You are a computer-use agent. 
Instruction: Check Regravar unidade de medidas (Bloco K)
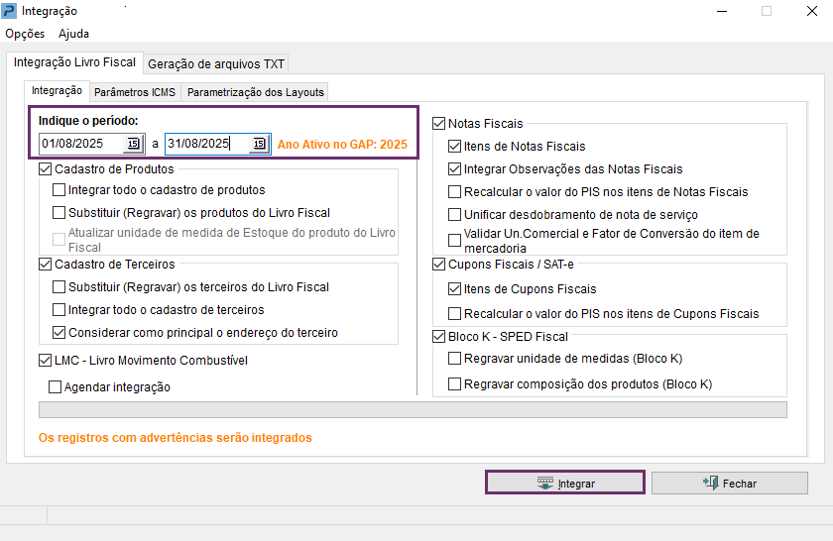pyautogui.click(x=456, y=358)
